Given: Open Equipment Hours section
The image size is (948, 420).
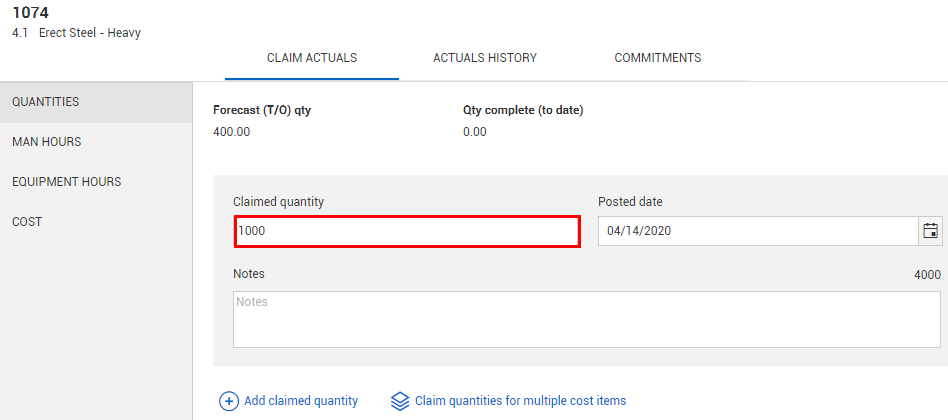Looking at the screenshot, I should [66, 182].
